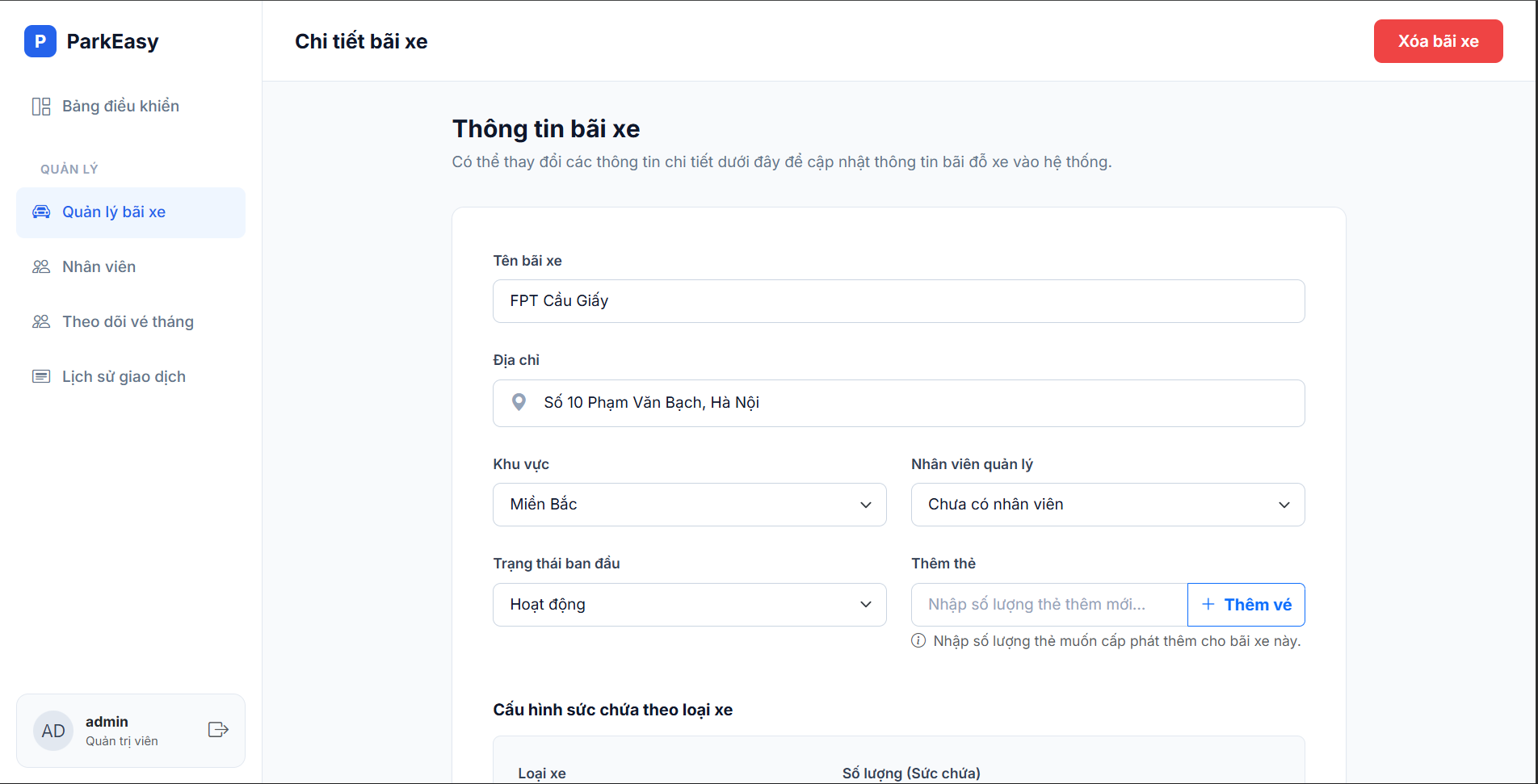Image resolution: width=1538 pixels, height=784 pixels.
Task: Click the icon next to Theo dõi vé tháng
Action: (41, 321)
